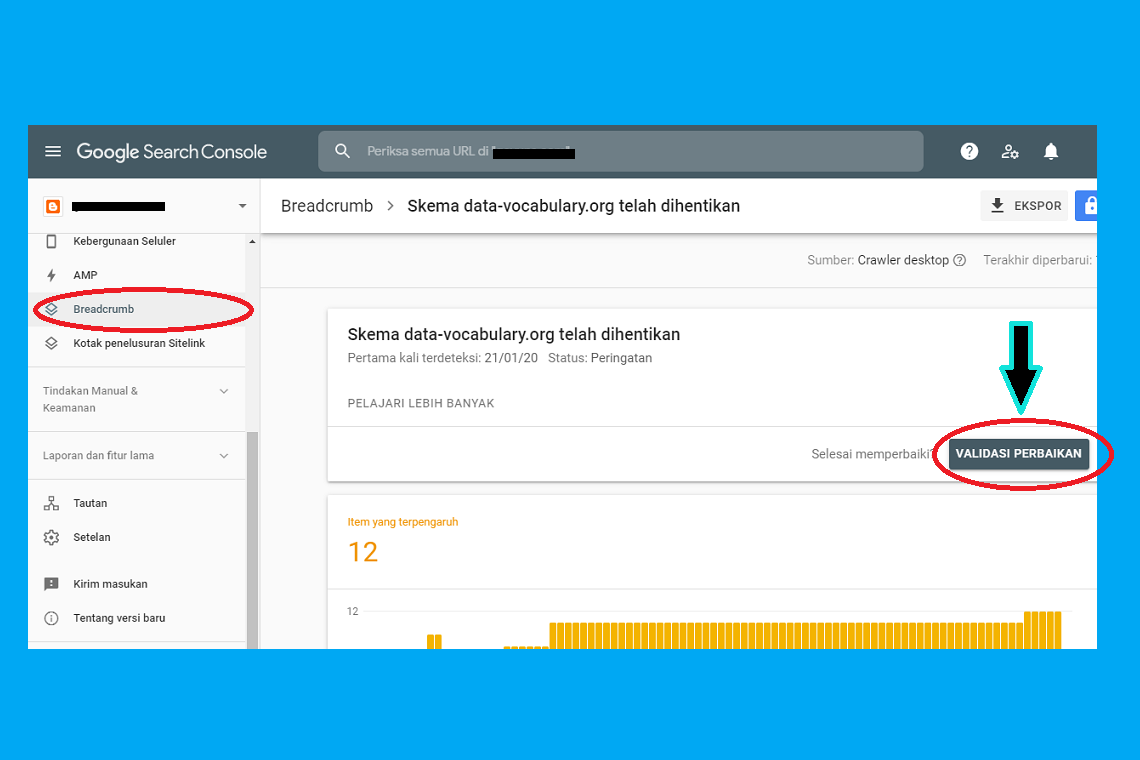Viewport: 1140px width, 760px height.
Task: Click the Tautan network icon
Action: 51,503
